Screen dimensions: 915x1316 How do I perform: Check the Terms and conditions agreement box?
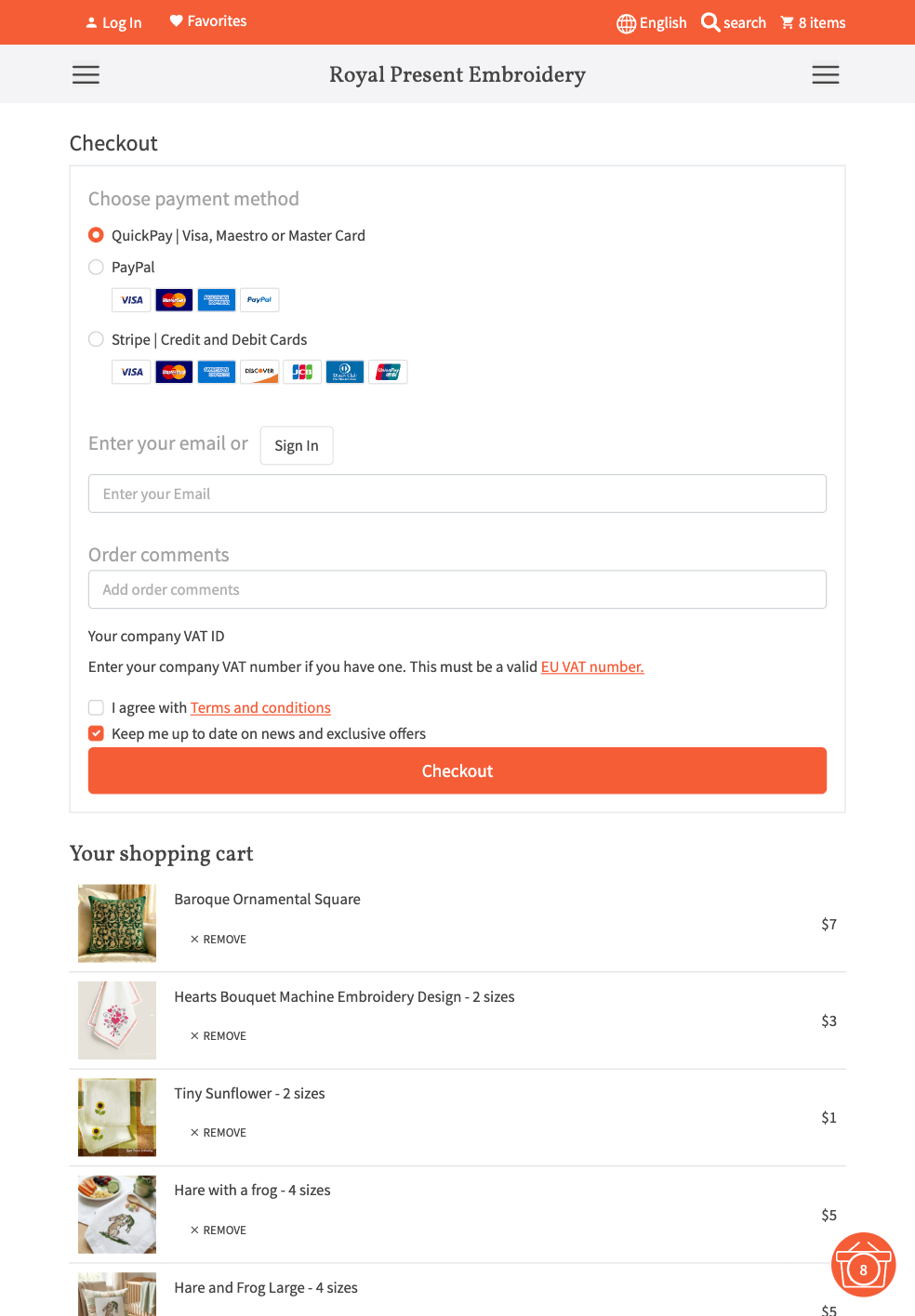pyautogui.click(x=96, y=707)
